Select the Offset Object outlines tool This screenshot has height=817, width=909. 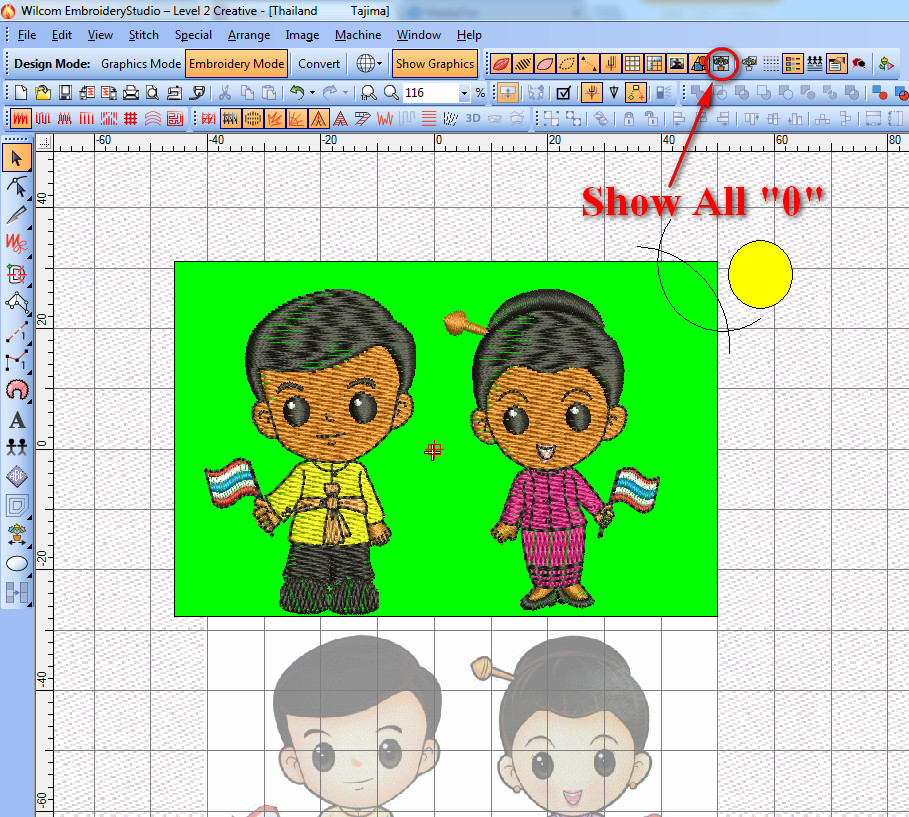coord(17,506)
